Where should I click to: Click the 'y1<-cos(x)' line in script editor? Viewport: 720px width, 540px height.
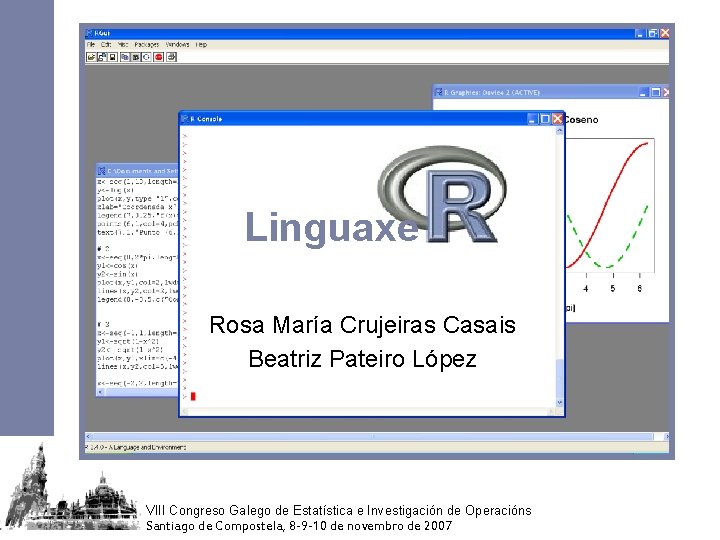(117, 266)
